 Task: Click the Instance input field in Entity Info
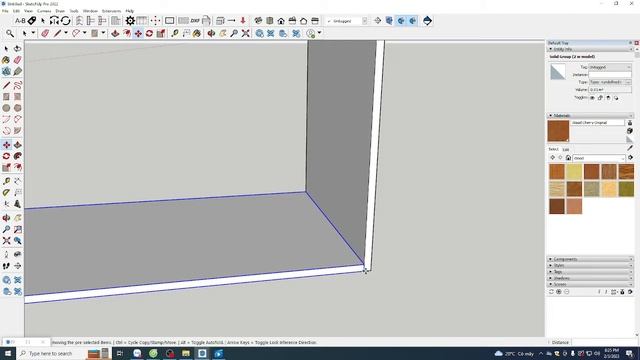[610, 75]
